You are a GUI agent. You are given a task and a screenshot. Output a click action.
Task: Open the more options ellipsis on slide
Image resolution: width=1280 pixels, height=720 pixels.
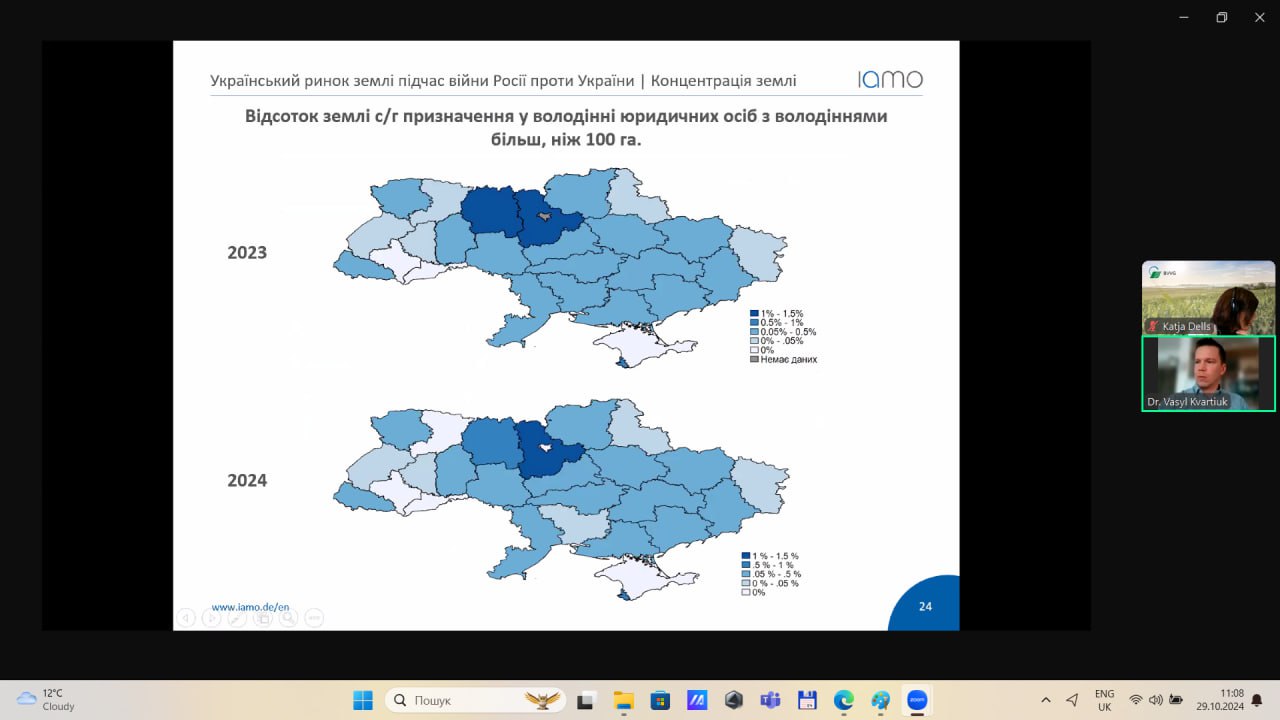pos(314,618)
